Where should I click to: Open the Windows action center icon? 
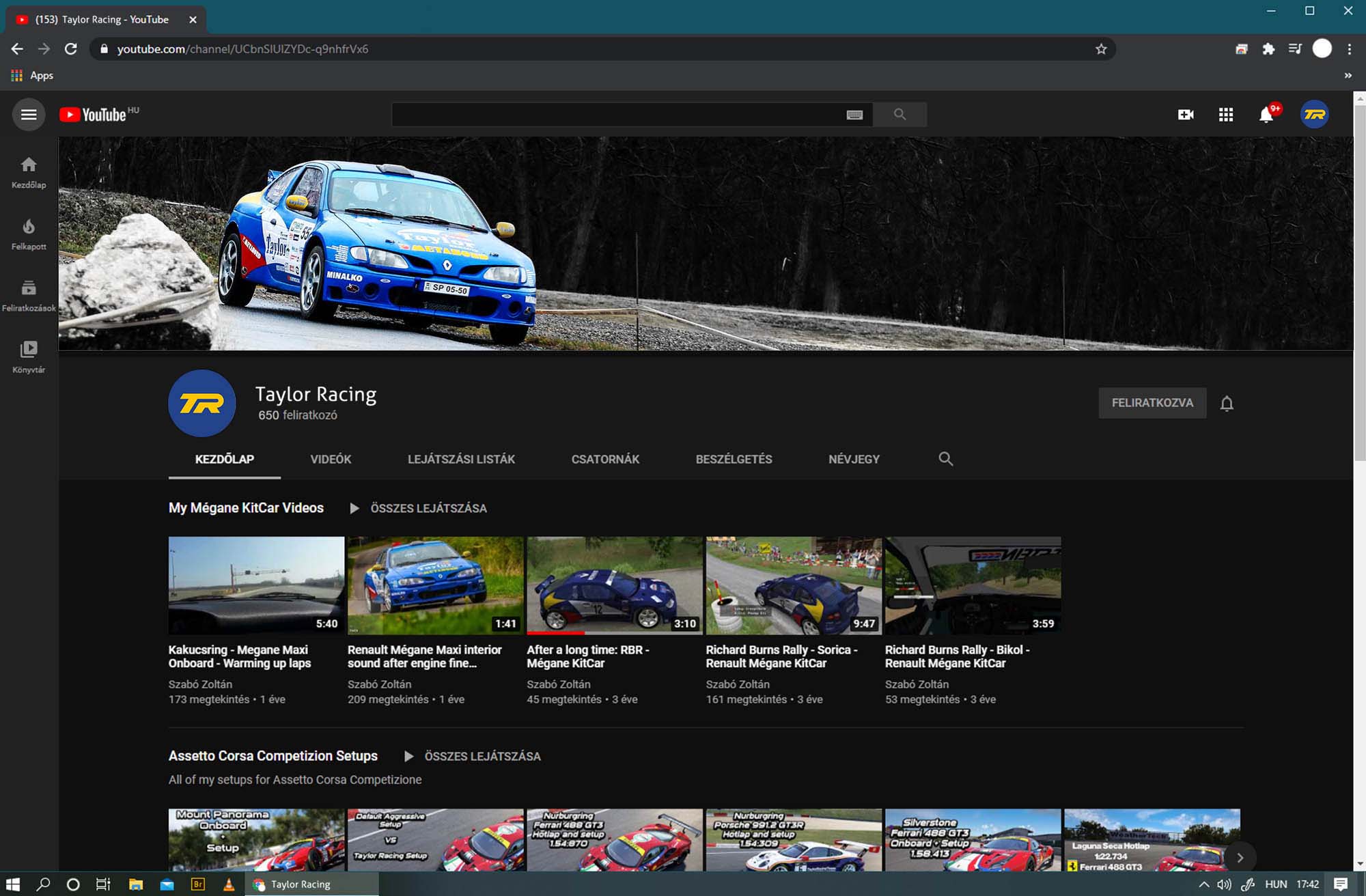tap(1341, 884)
